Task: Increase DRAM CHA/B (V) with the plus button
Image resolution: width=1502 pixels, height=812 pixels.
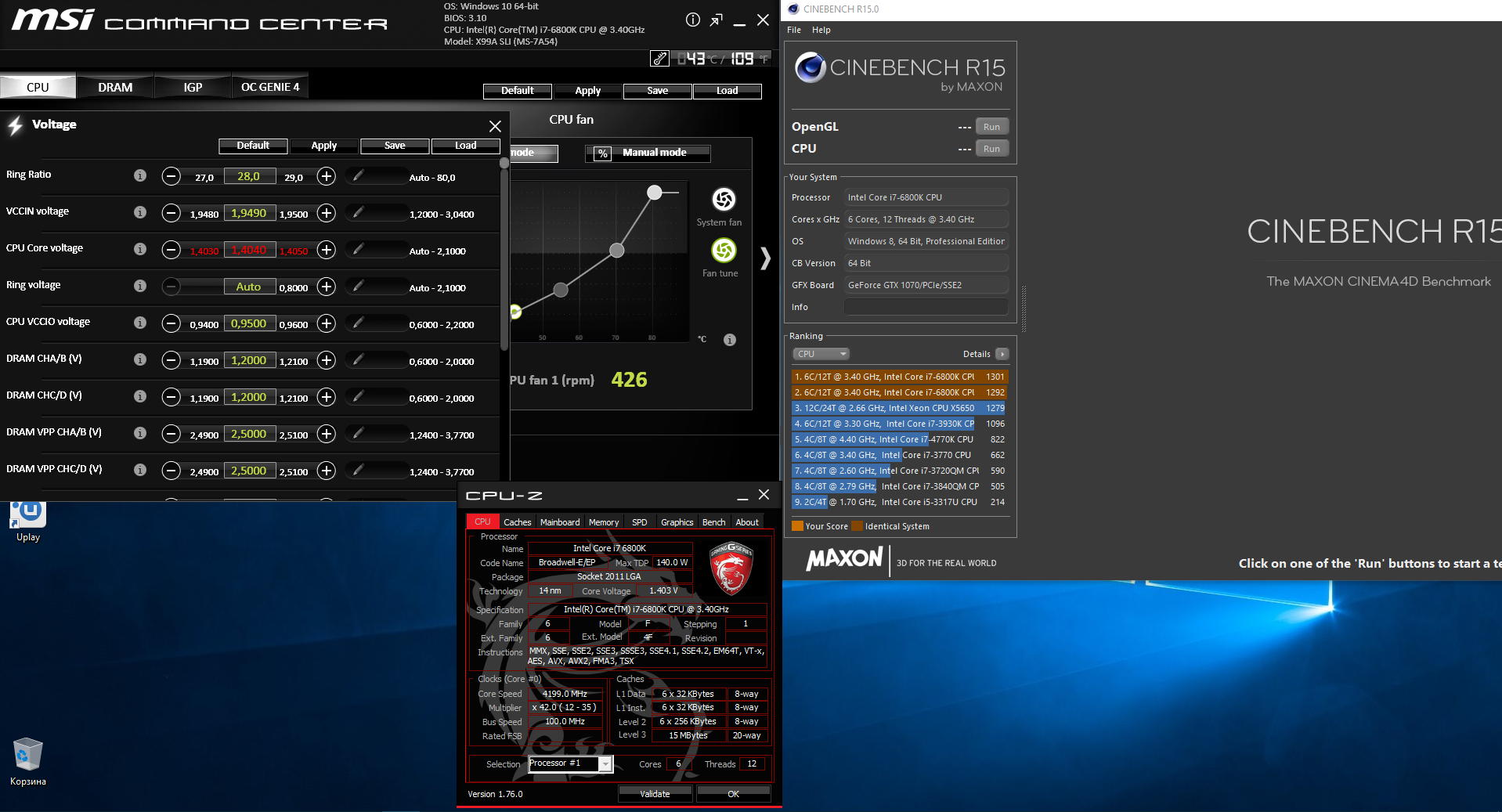Action: coord(327,360)
